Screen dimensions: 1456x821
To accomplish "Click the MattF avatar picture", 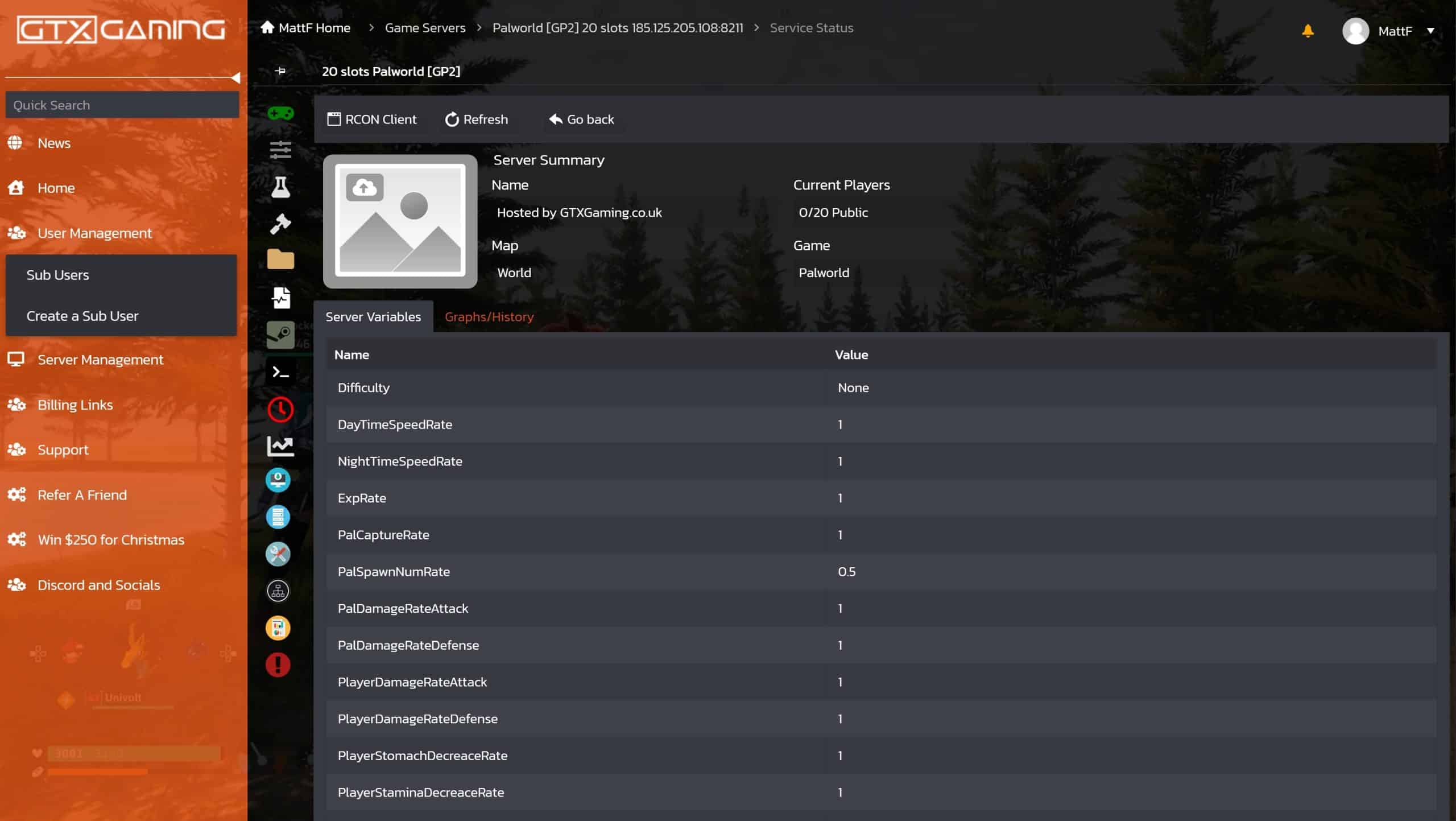I will click(x=1355, y=31).
